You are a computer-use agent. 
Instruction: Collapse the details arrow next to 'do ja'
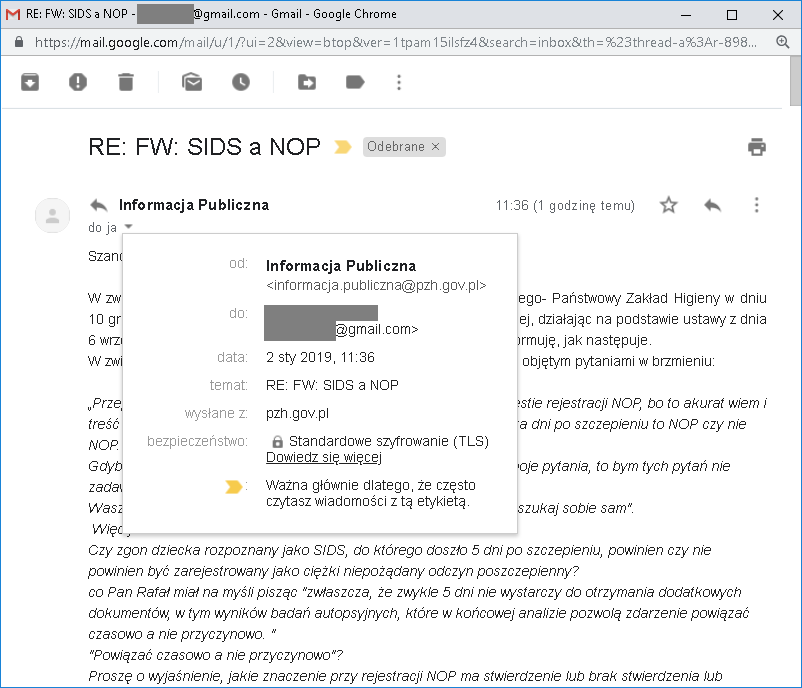point(128,227)
